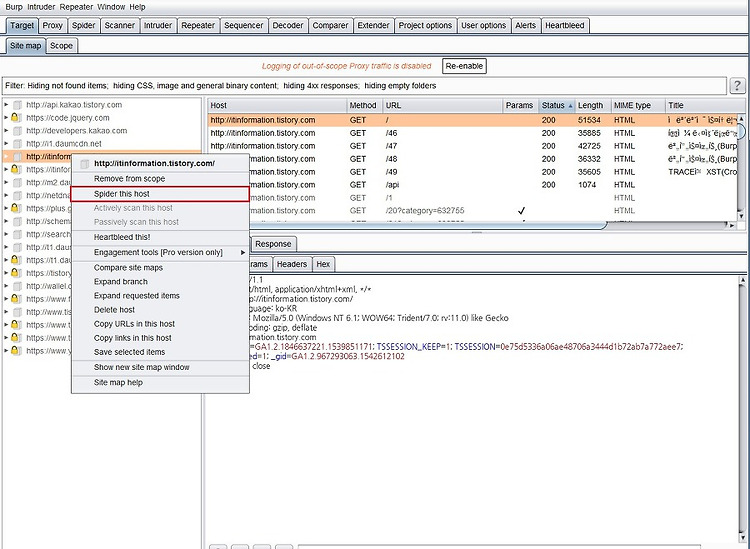
Task: Choose Delete host
Action: (x=160, y=310)
